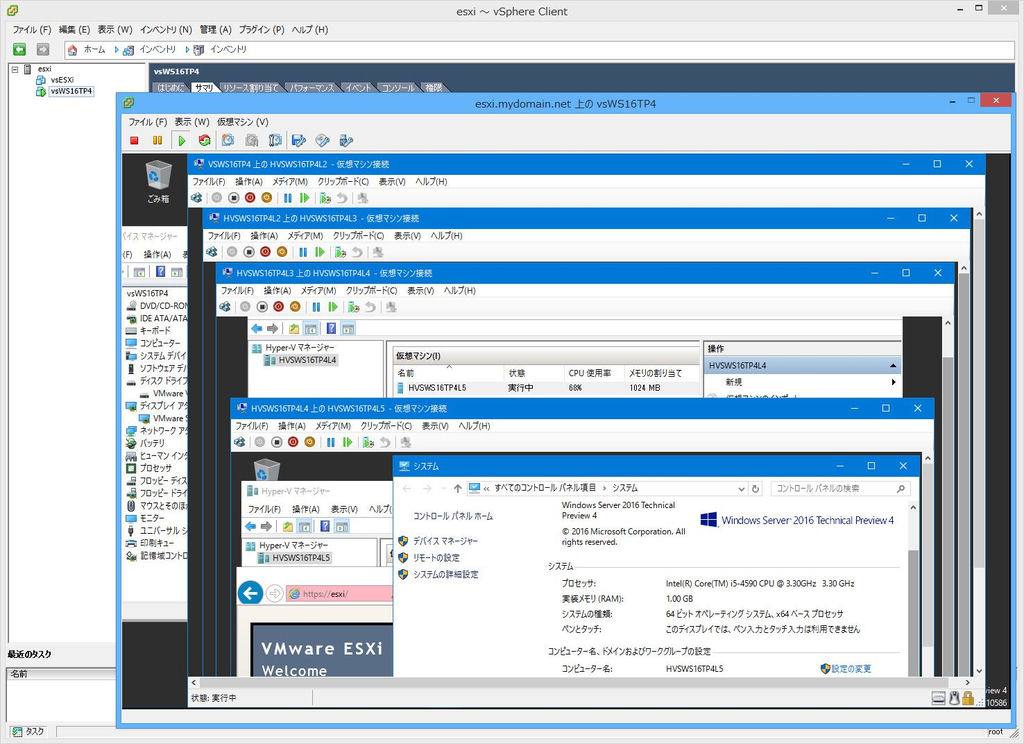Click the lock icon in the connection status bar
This screenshot has width=1024, height=744.
(x=968, y=698)
